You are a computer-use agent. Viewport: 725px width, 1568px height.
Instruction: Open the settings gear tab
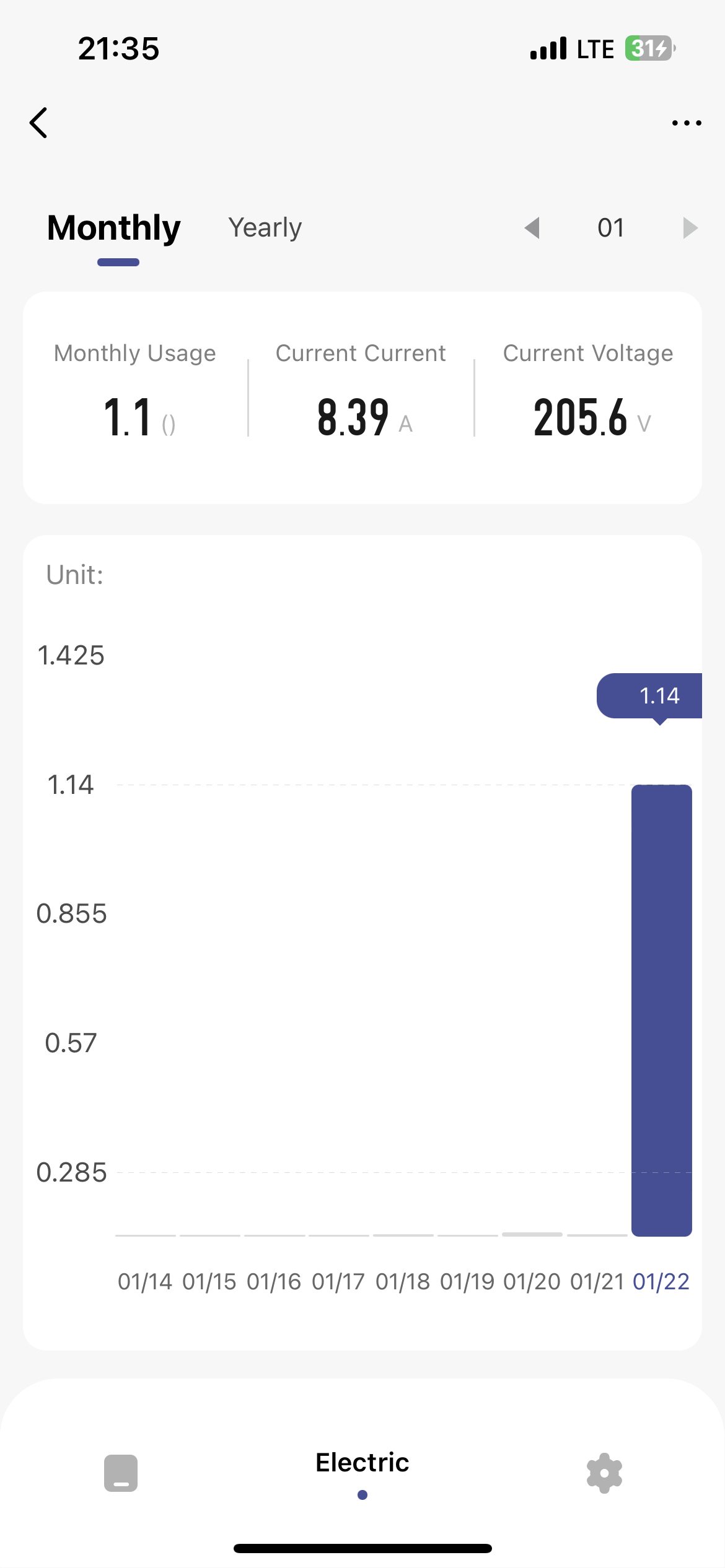604,1473
